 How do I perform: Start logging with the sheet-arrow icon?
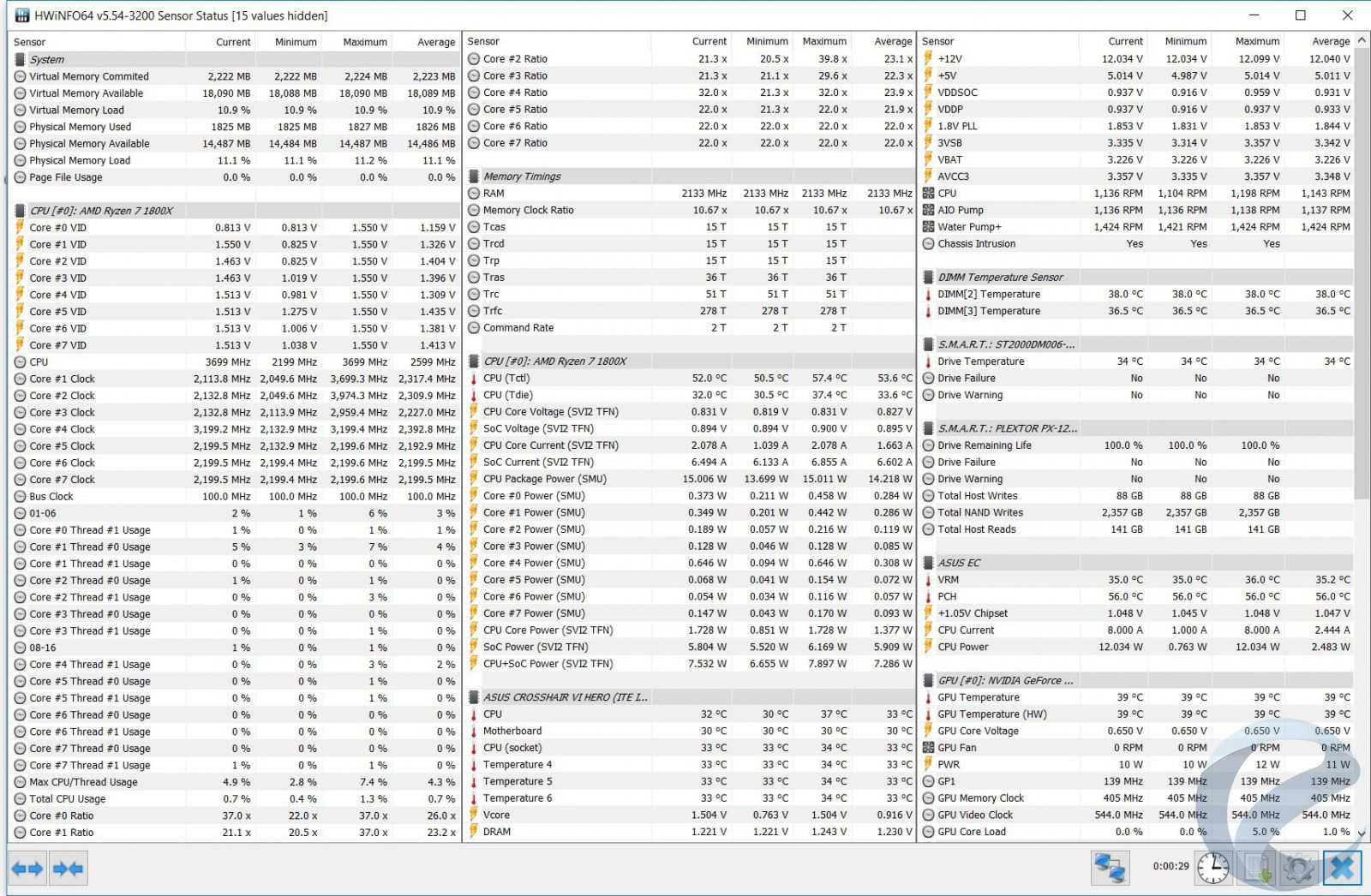coord(1257,868)
